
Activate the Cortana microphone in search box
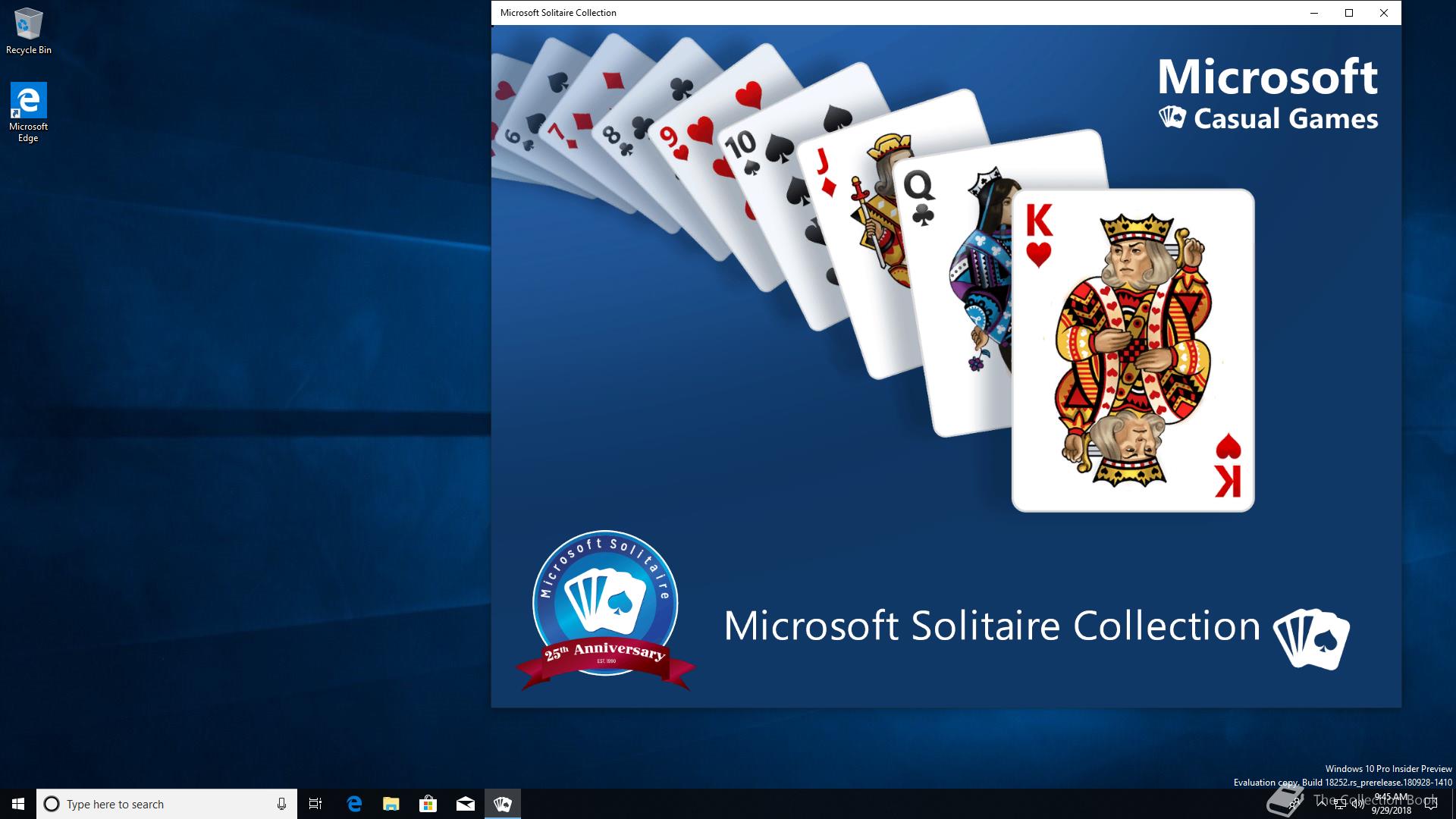[x=281, y=804]
